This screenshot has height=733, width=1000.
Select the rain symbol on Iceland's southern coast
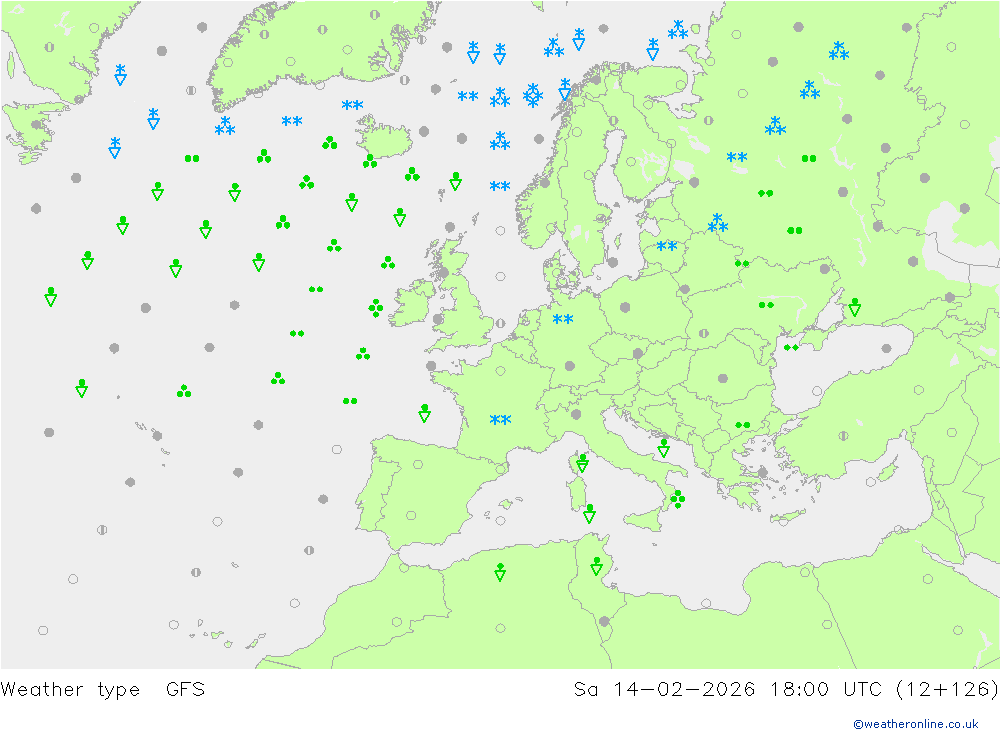pyautogui.click(x=370, y=161)
